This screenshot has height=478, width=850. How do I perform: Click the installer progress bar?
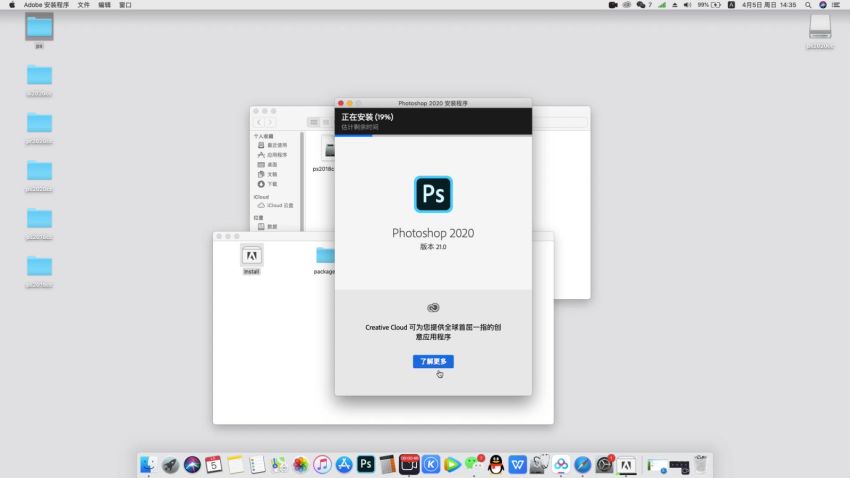coord(433,135)
